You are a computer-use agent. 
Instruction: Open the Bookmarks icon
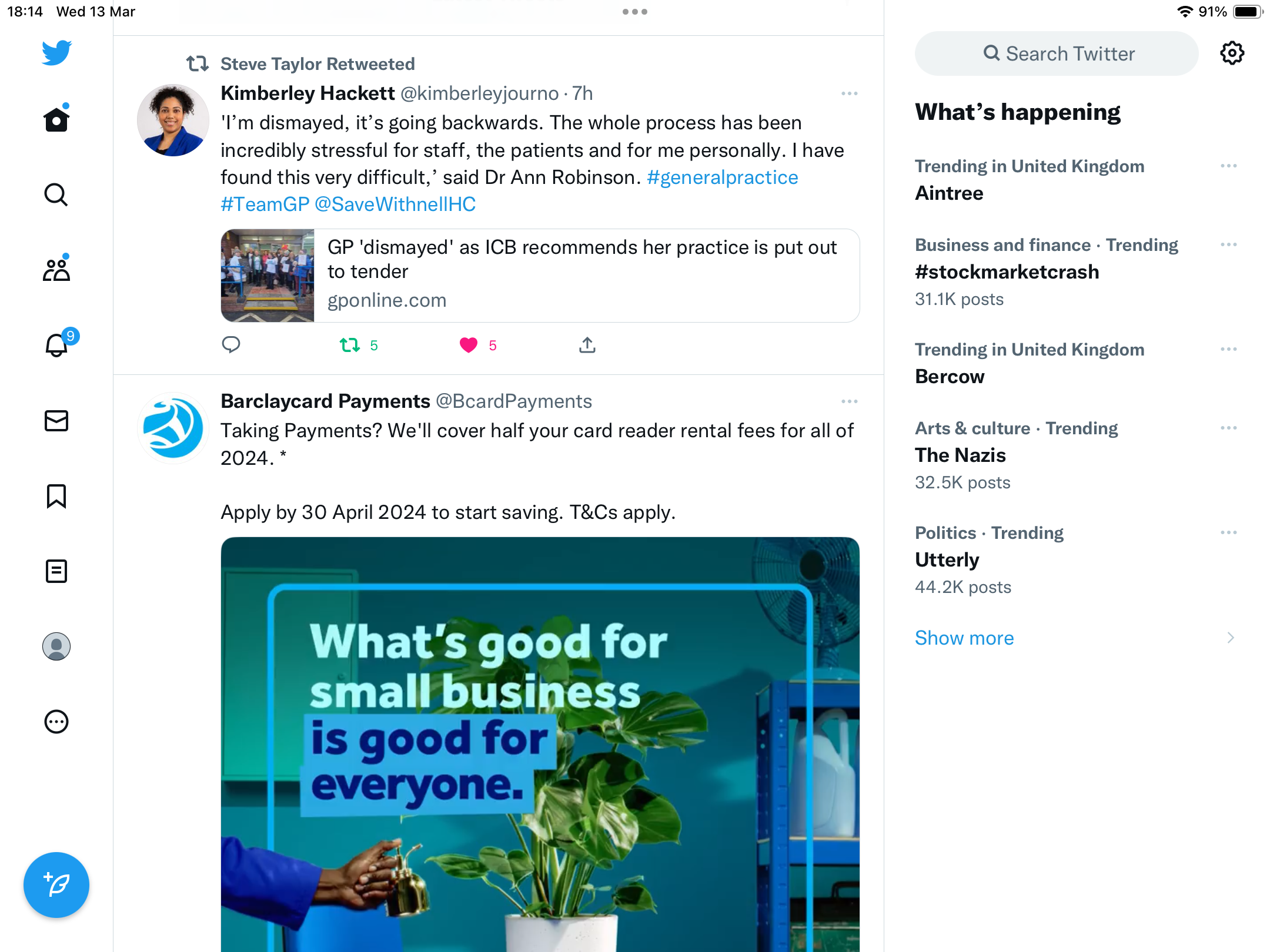point(56,496)
